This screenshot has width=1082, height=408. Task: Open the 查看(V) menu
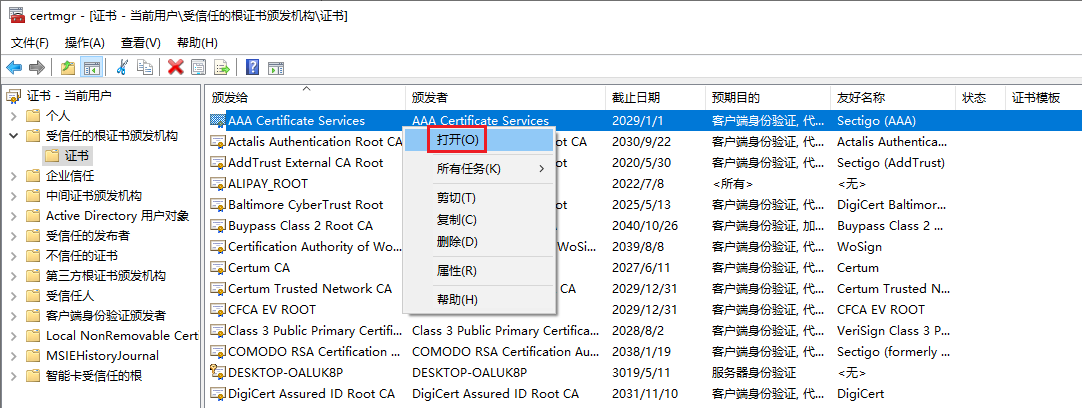pyautogui.click(x=141, y=43)
